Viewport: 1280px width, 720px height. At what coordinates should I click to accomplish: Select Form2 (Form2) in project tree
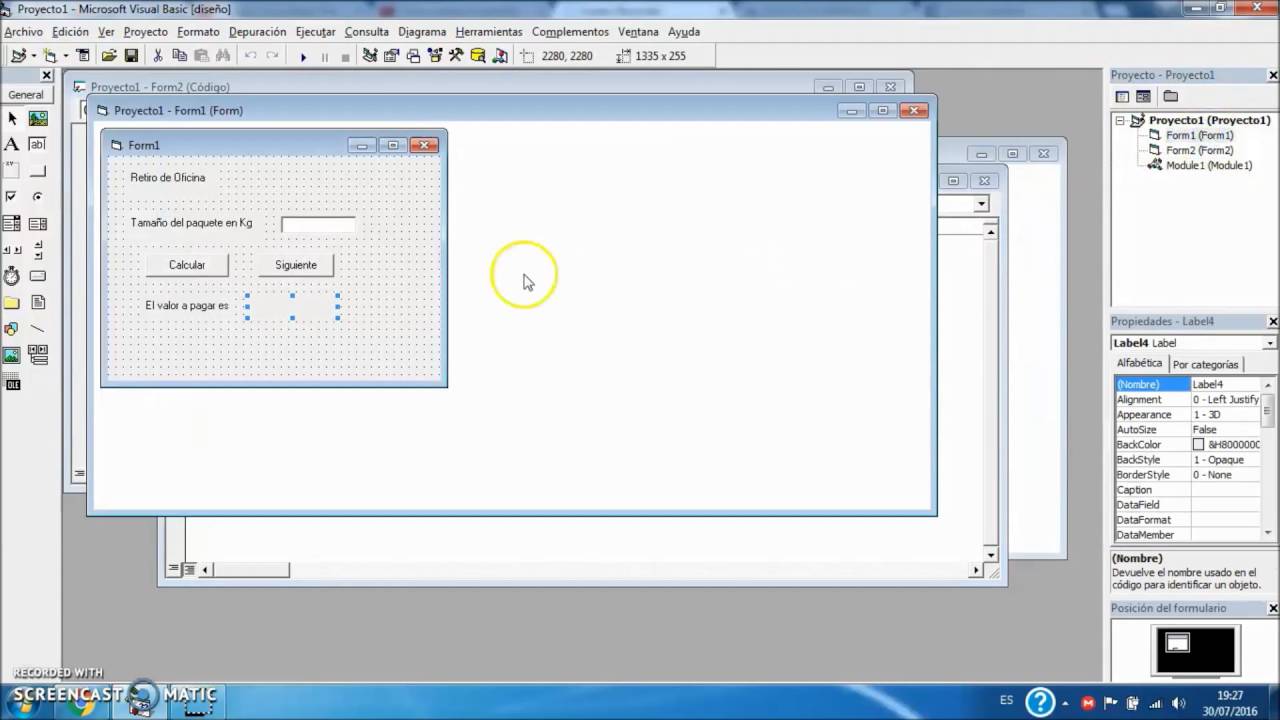coord(1199,150)
